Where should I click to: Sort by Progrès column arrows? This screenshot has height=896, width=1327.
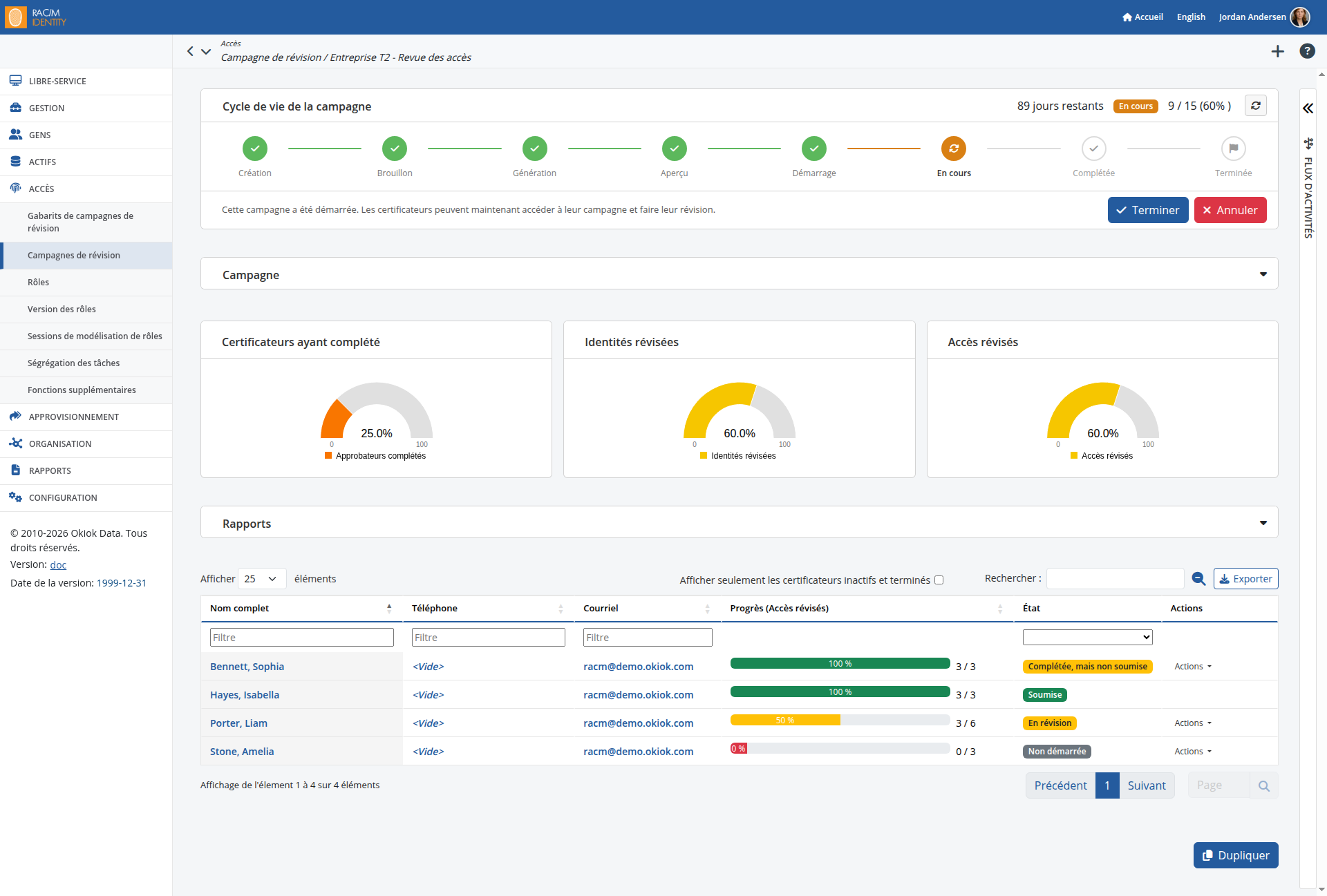pyautogui.click(x=1000, y=609)
